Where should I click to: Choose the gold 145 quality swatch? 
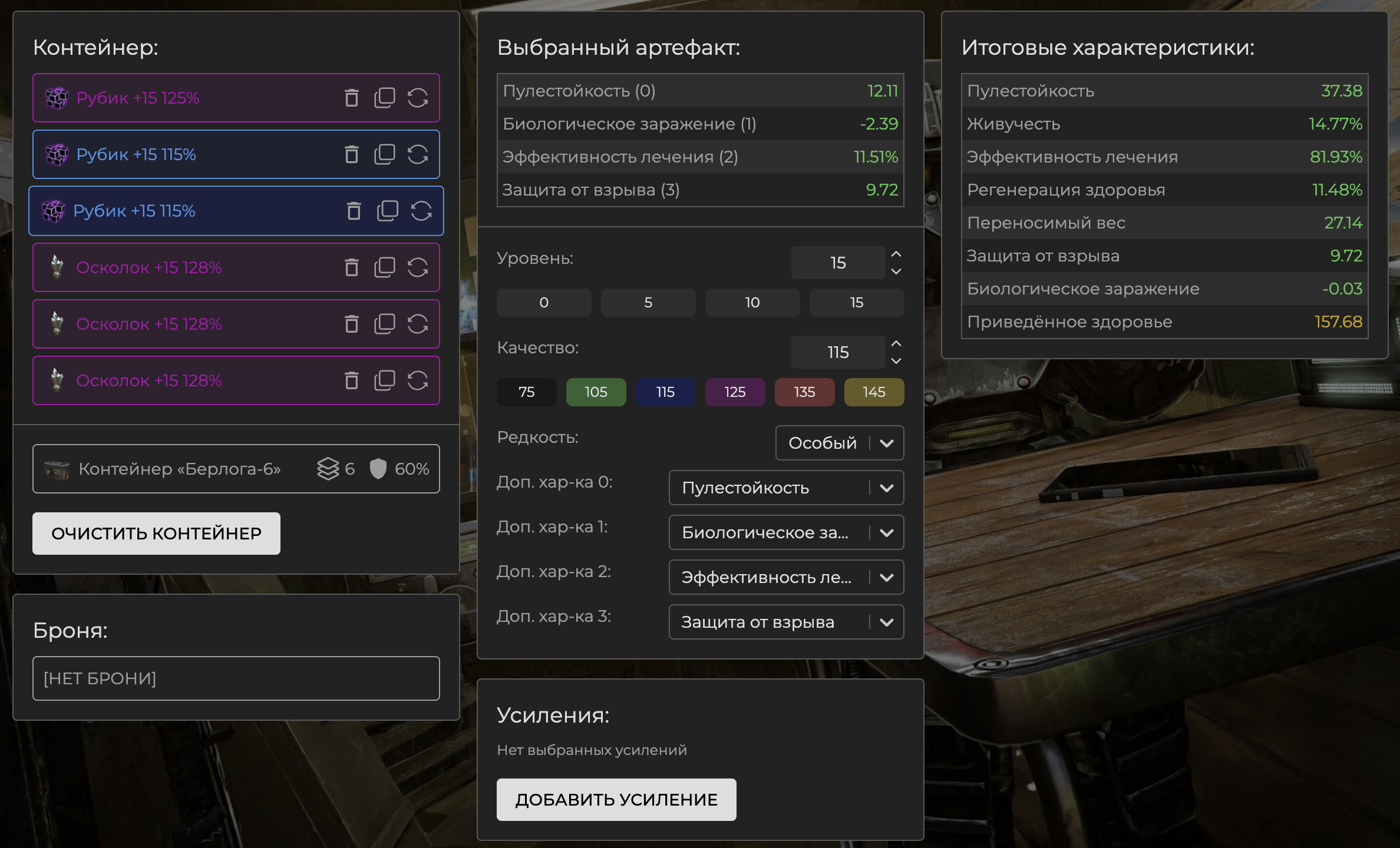pos(874,392)
